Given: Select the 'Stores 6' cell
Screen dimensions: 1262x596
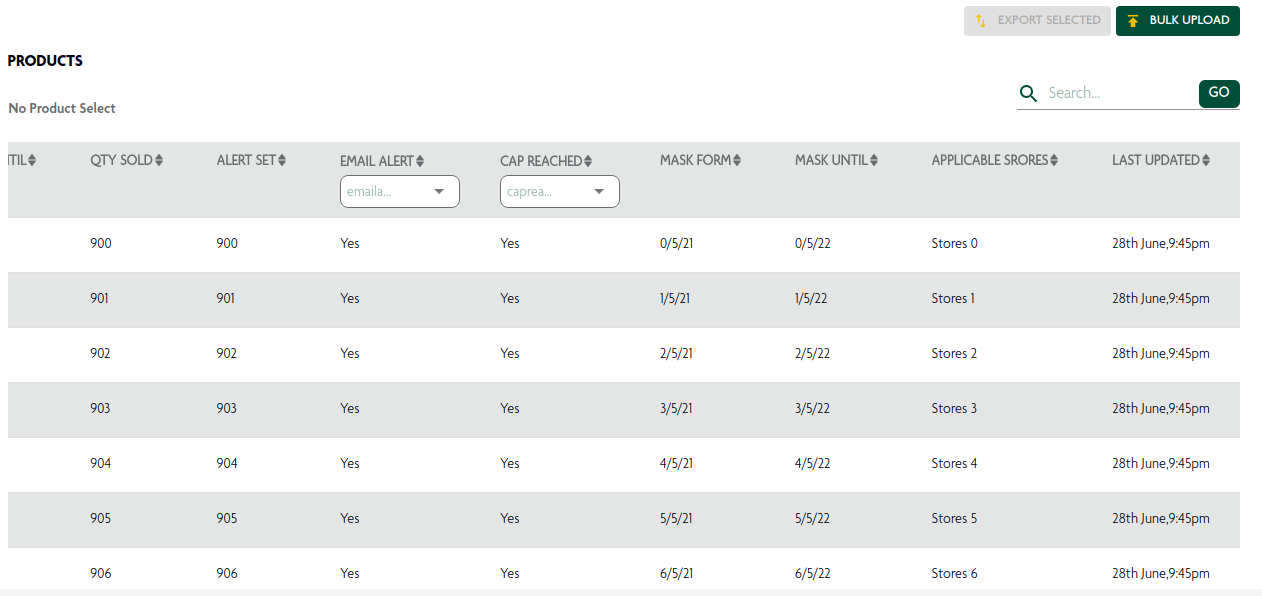Looking at the screenshot, I should [x=954, y=573].
